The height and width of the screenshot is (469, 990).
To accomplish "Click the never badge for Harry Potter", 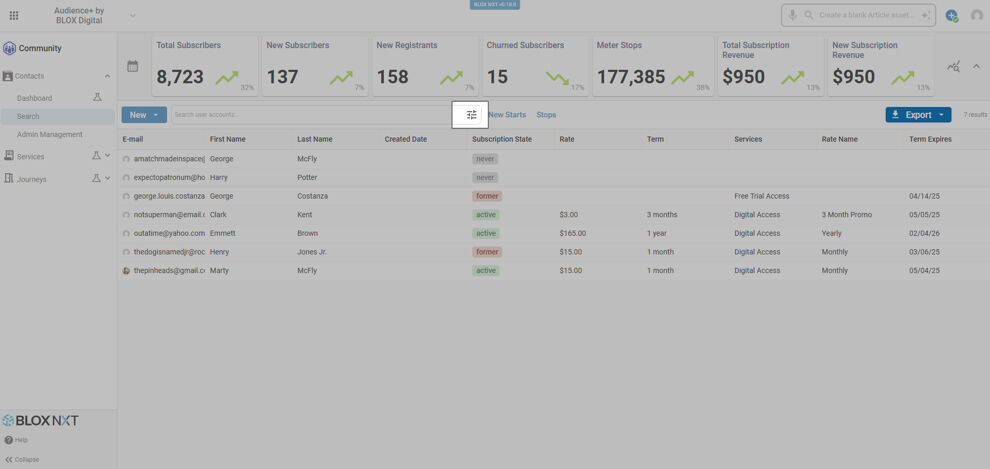I will tap(485, 177).
